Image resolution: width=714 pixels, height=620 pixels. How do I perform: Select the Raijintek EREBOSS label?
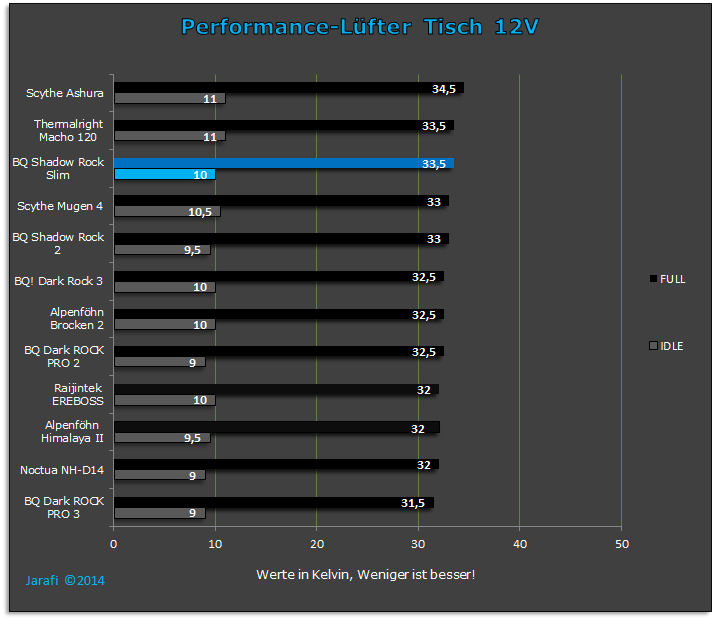pos(78,394)
